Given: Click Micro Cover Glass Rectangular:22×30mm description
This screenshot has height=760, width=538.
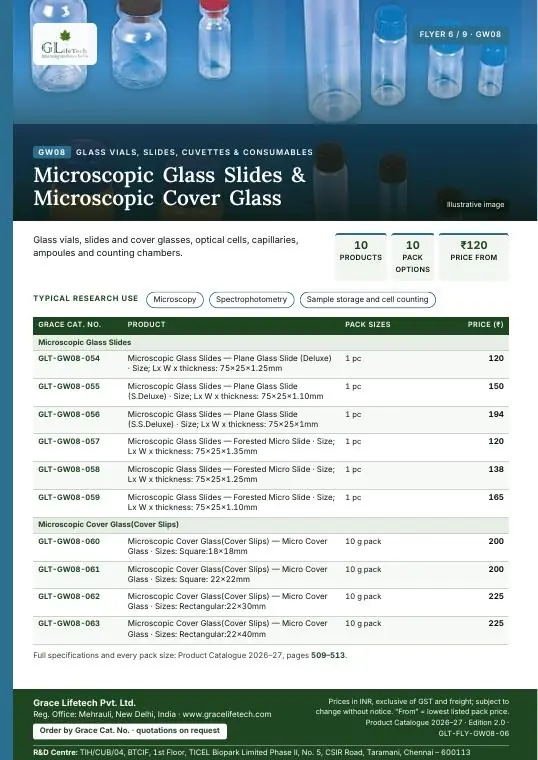Looking at the screenshot, I should coord(227,601).
